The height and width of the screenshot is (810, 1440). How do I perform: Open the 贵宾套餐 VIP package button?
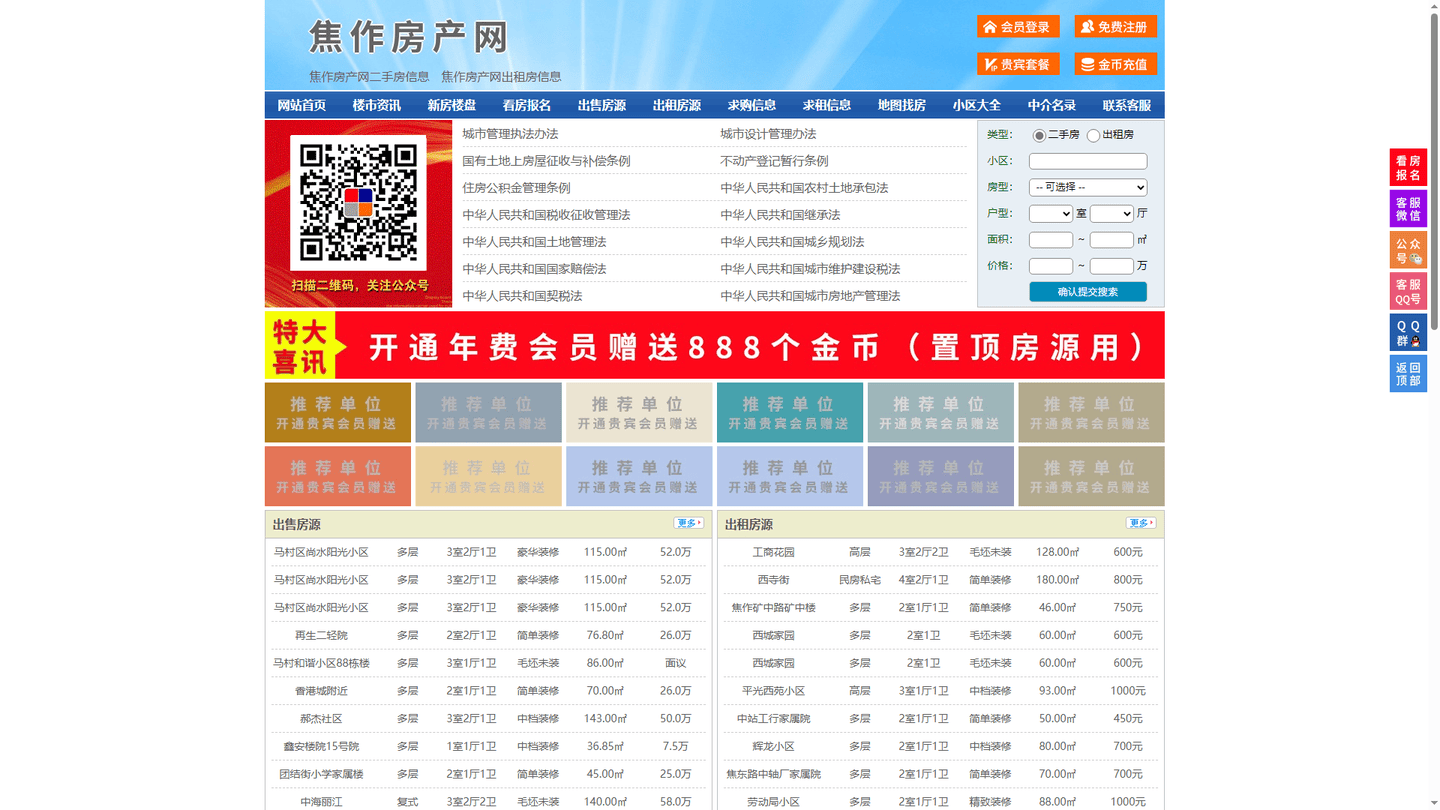click(x=1018, y=64)
